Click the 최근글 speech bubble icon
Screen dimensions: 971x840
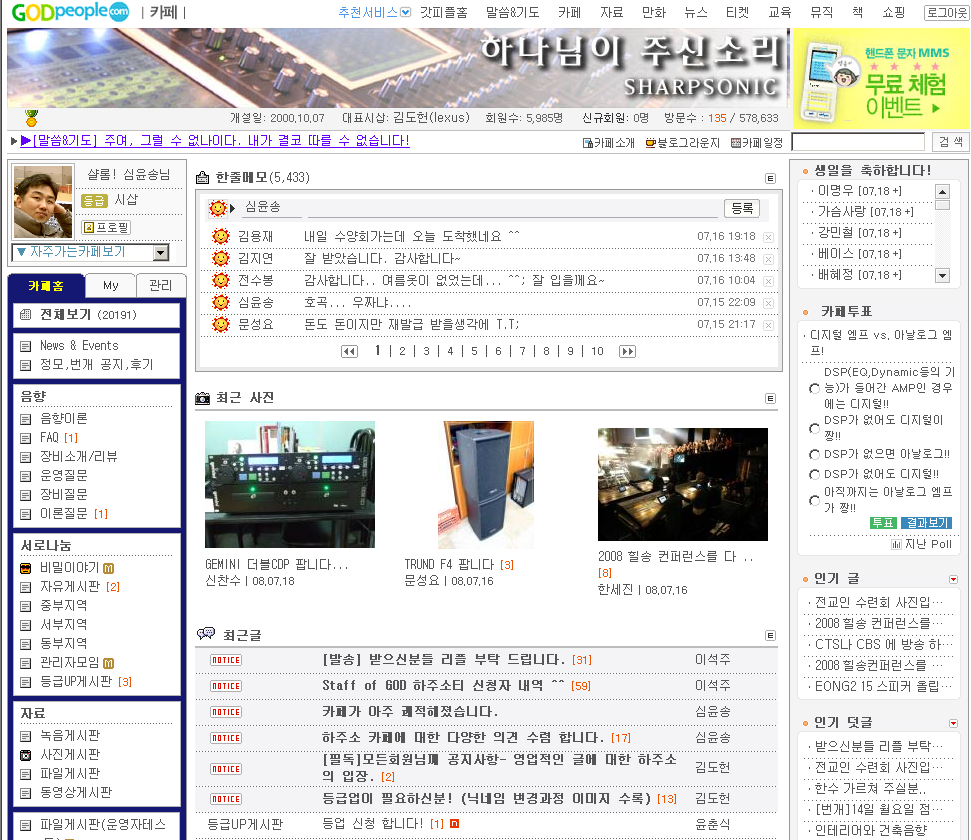tap(206, 634)
